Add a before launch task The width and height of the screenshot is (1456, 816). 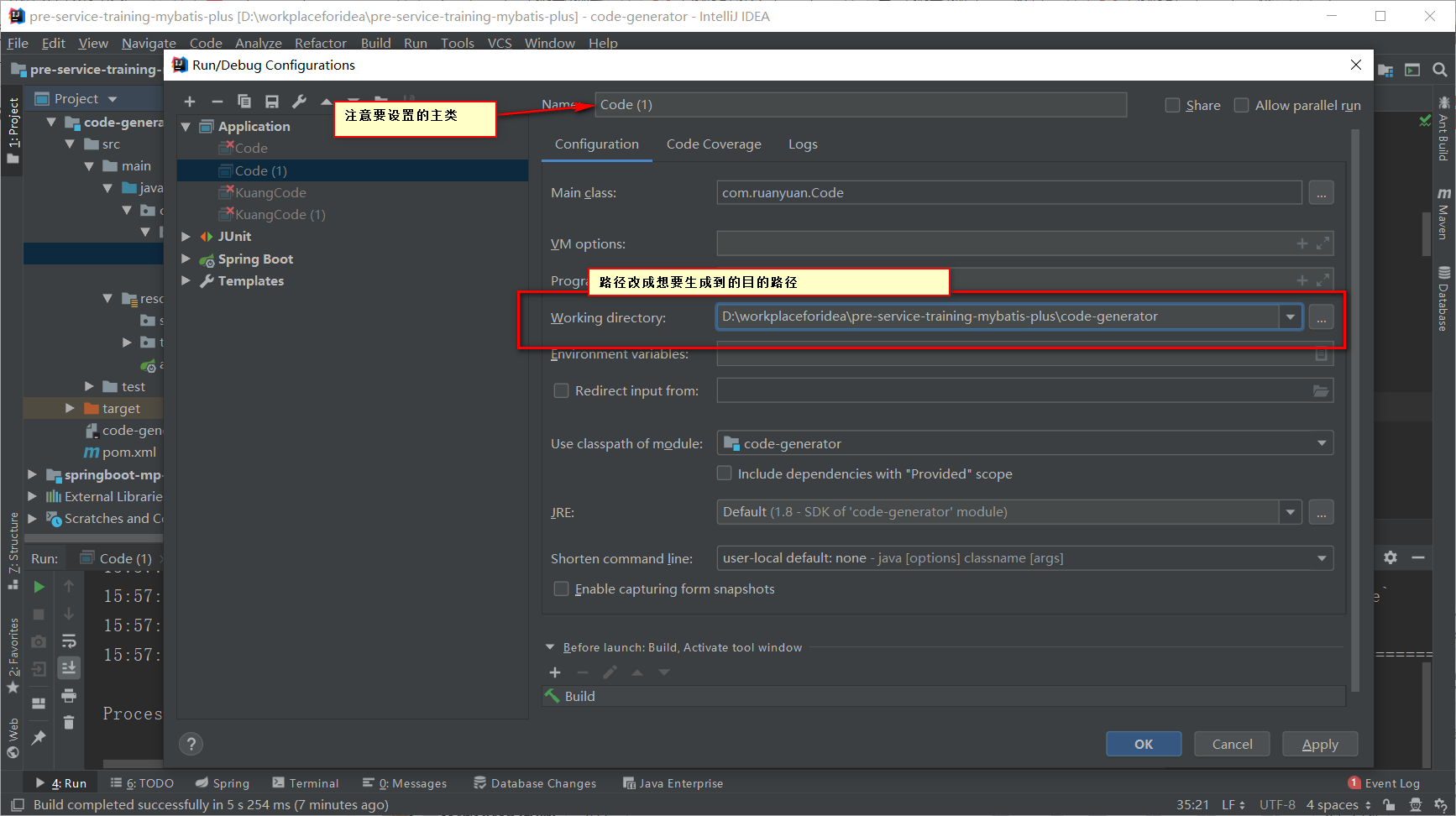tap(555, 672)
